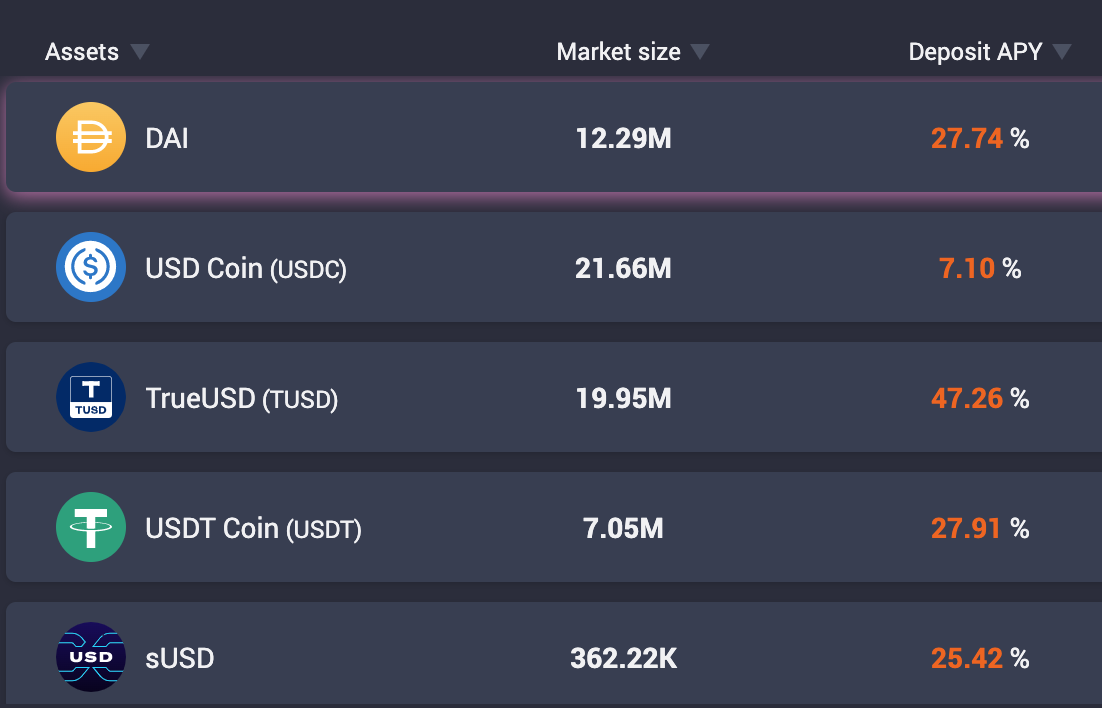Open the DAI asset name
Viewport: 1102px width, 708px height.
click(x=167, y=139)
